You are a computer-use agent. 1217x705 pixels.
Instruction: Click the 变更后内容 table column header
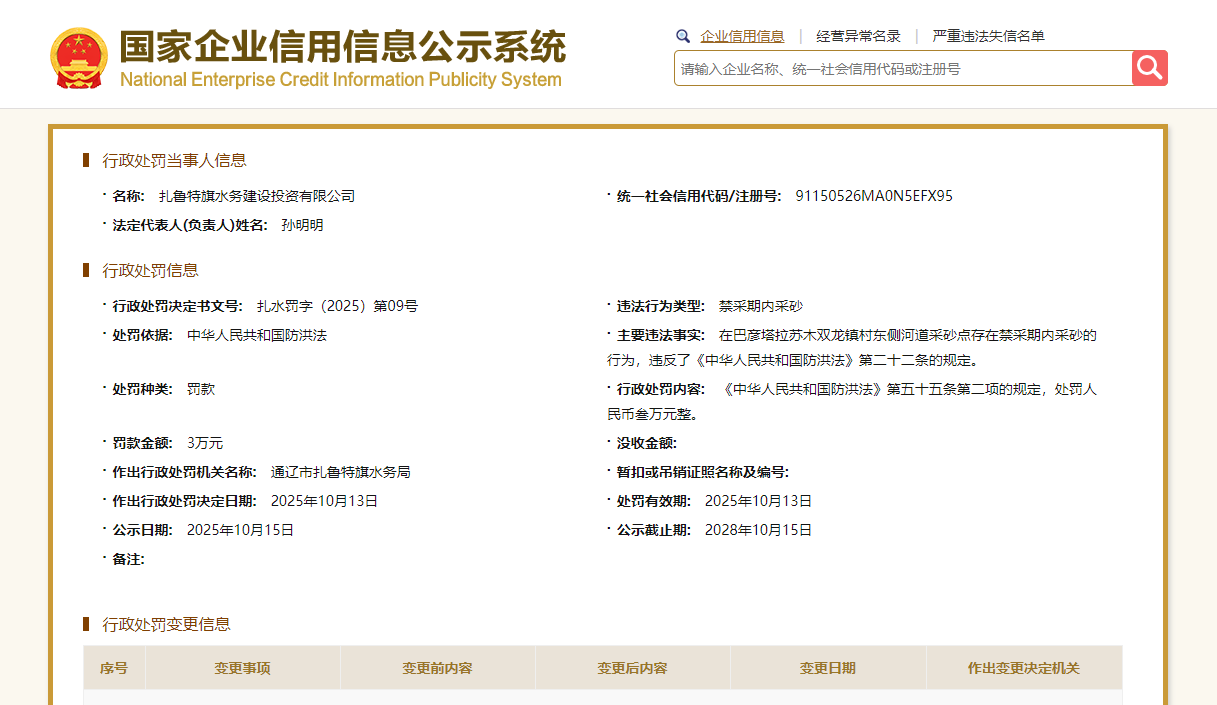click(x=632, y=668)
